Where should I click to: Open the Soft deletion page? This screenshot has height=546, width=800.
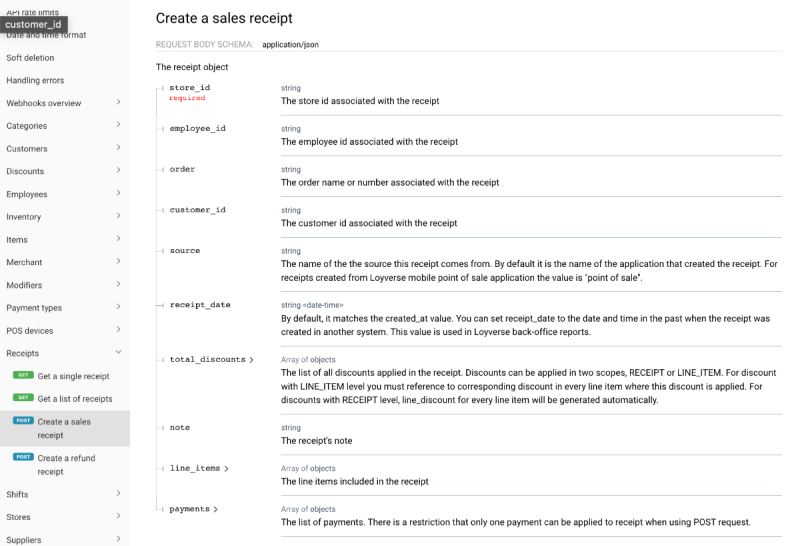click(x=30, y=58)
